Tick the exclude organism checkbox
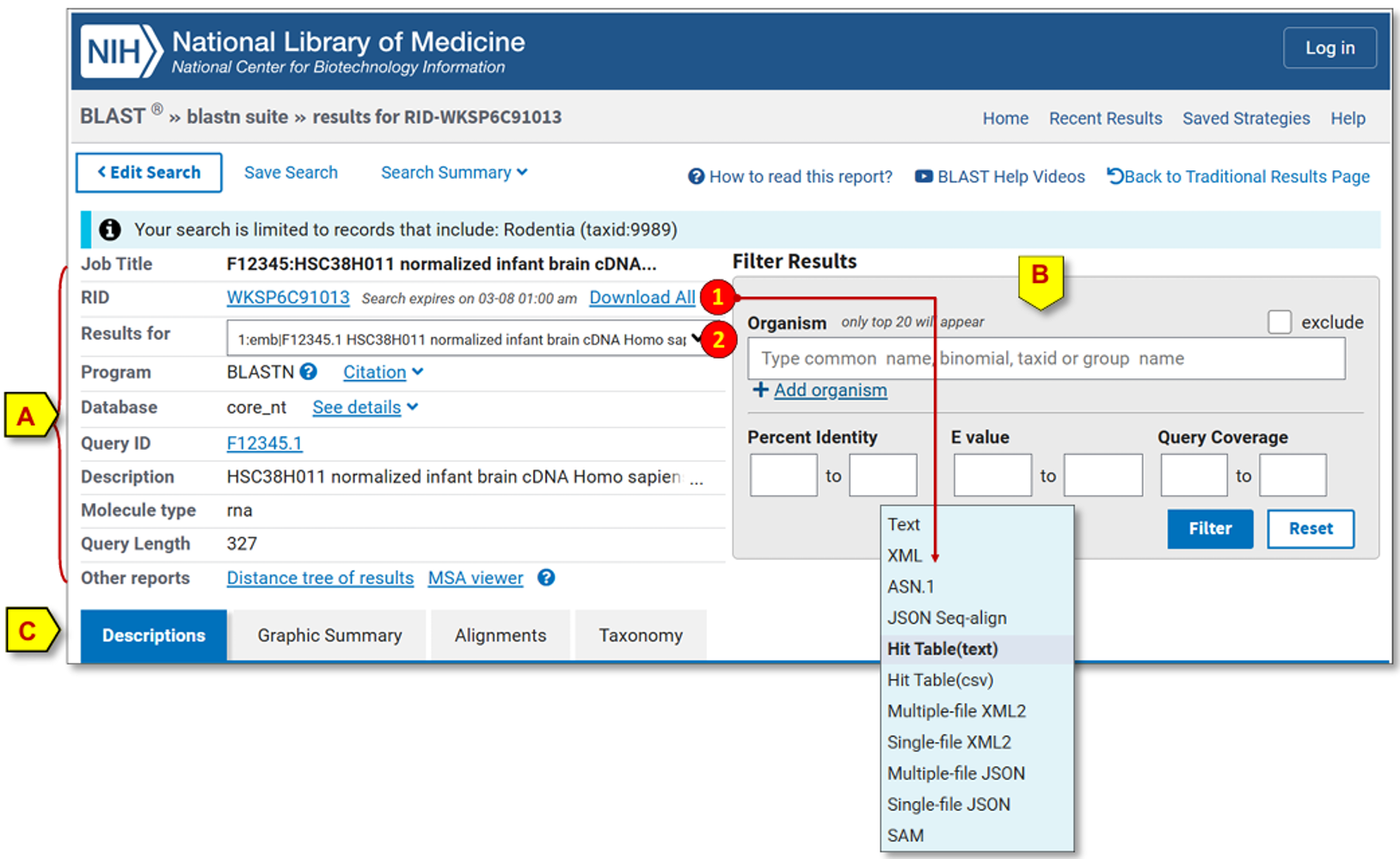Image resolution: width=1400 pixels, height=859 pixels. [x=1280, y=322]
